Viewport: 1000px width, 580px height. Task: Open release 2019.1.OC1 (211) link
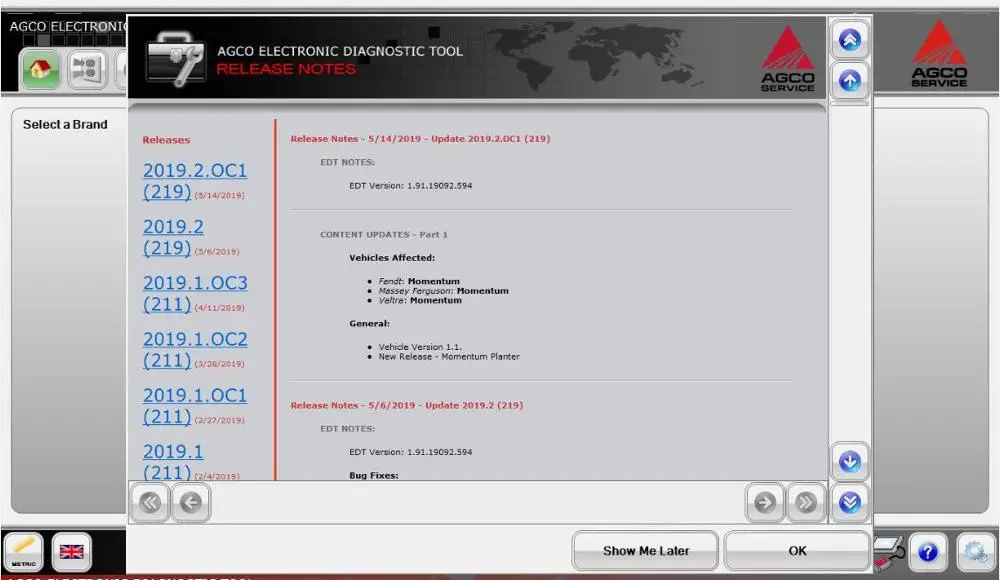[x=195, y=406]
